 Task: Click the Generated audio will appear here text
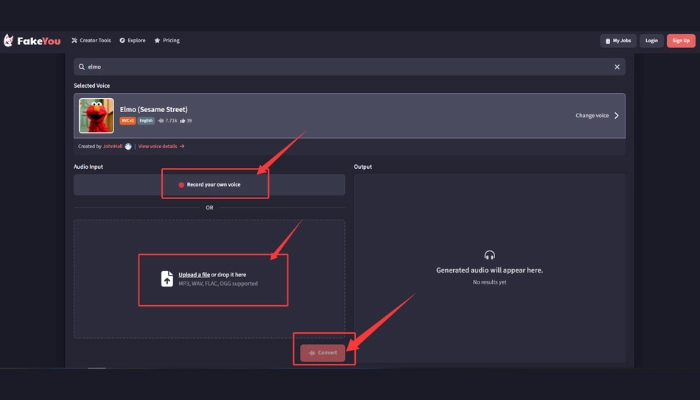490,270
